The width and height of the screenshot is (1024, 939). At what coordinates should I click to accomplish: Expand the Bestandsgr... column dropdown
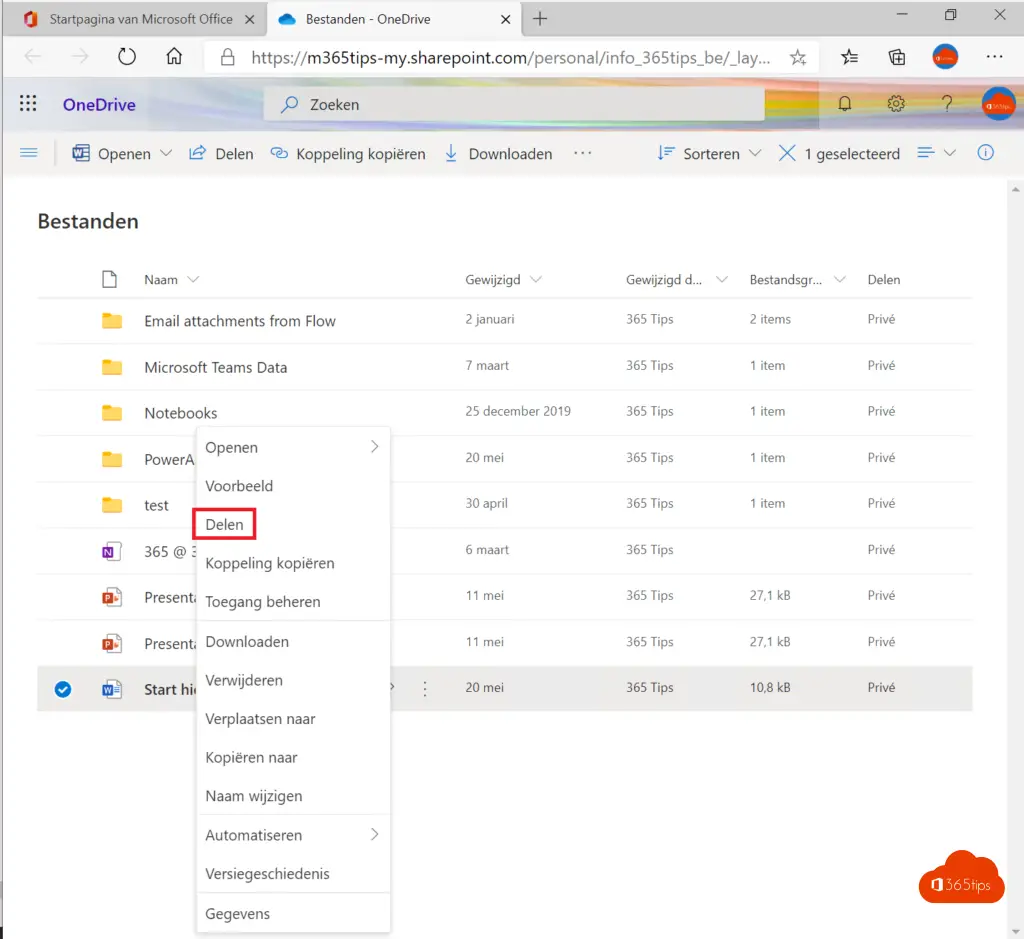coord(840,279)
